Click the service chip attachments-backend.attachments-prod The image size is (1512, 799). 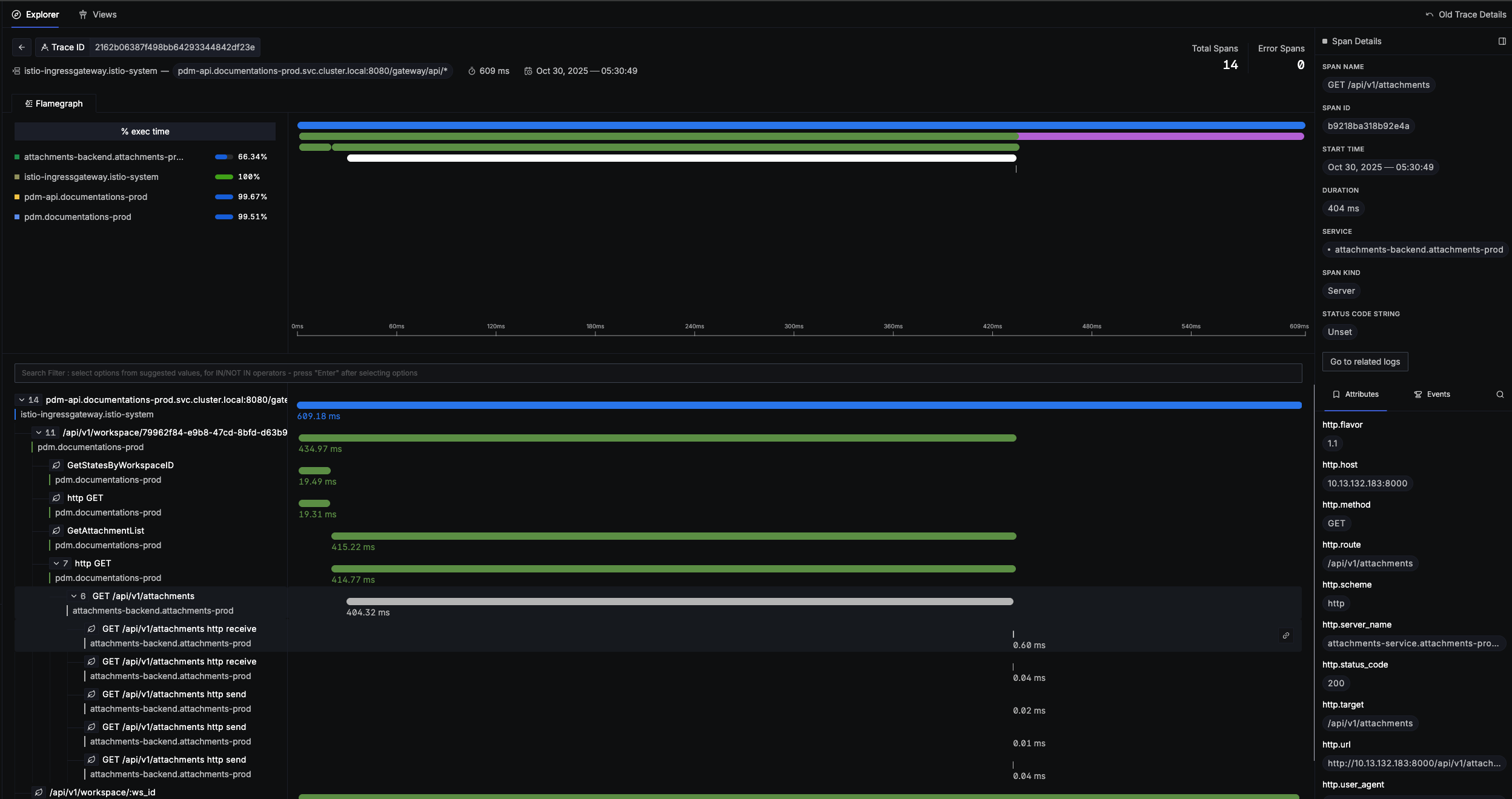click(x=1415, y=250)
